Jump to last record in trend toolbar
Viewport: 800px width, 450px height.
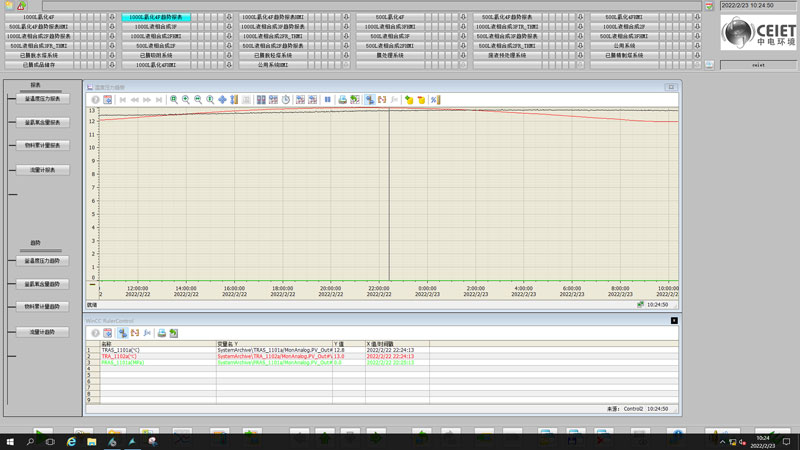(x=159, y=100)
